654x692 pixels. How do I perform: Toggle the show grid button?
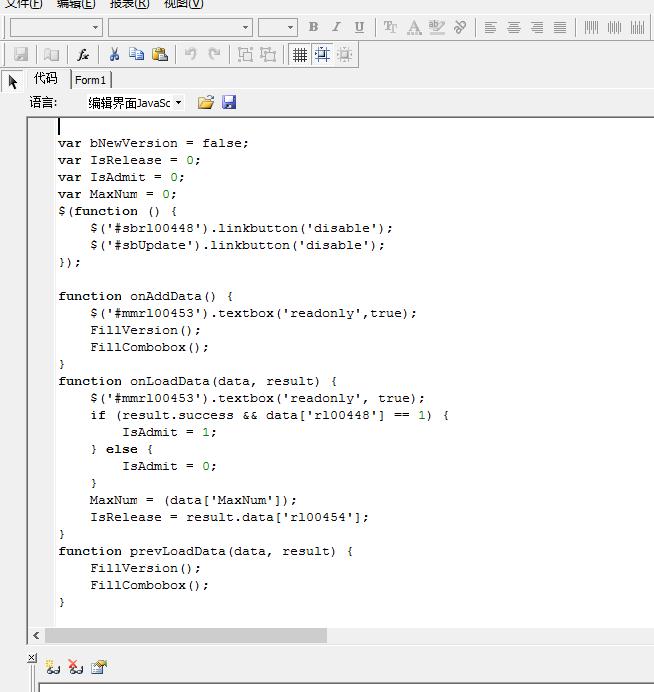[x=299, y=55]
